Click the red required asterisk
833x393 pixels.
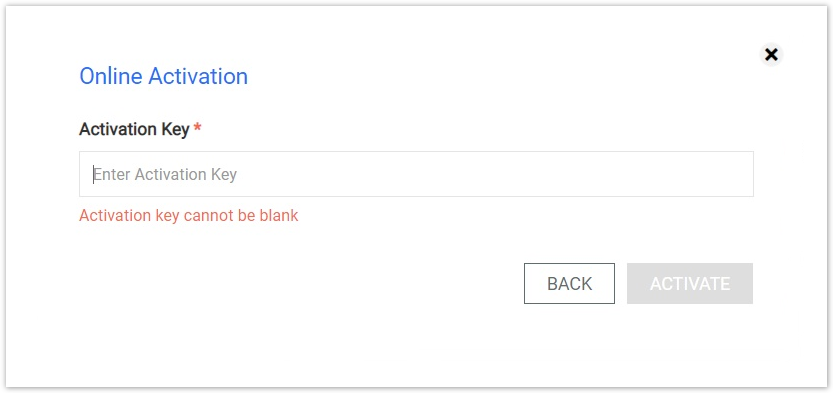click(x=197, y=128)
